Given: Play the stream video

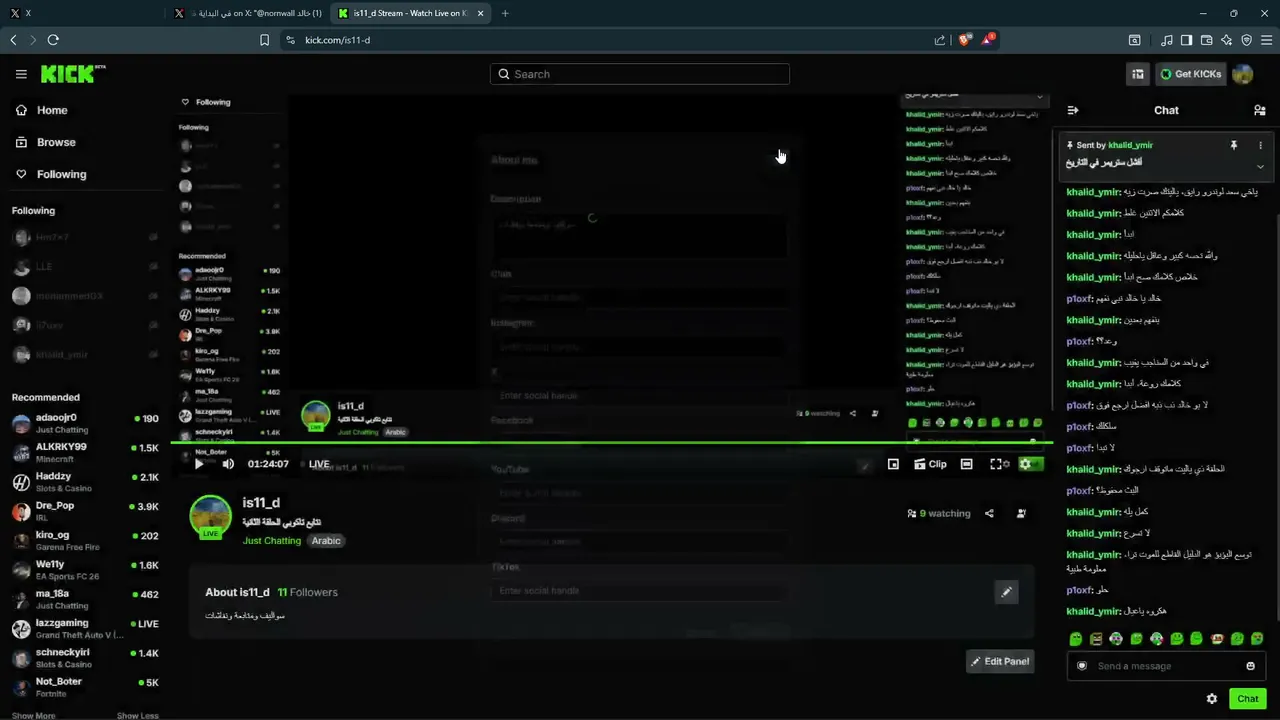Looking at the screenshot, I should pos(199,464).
